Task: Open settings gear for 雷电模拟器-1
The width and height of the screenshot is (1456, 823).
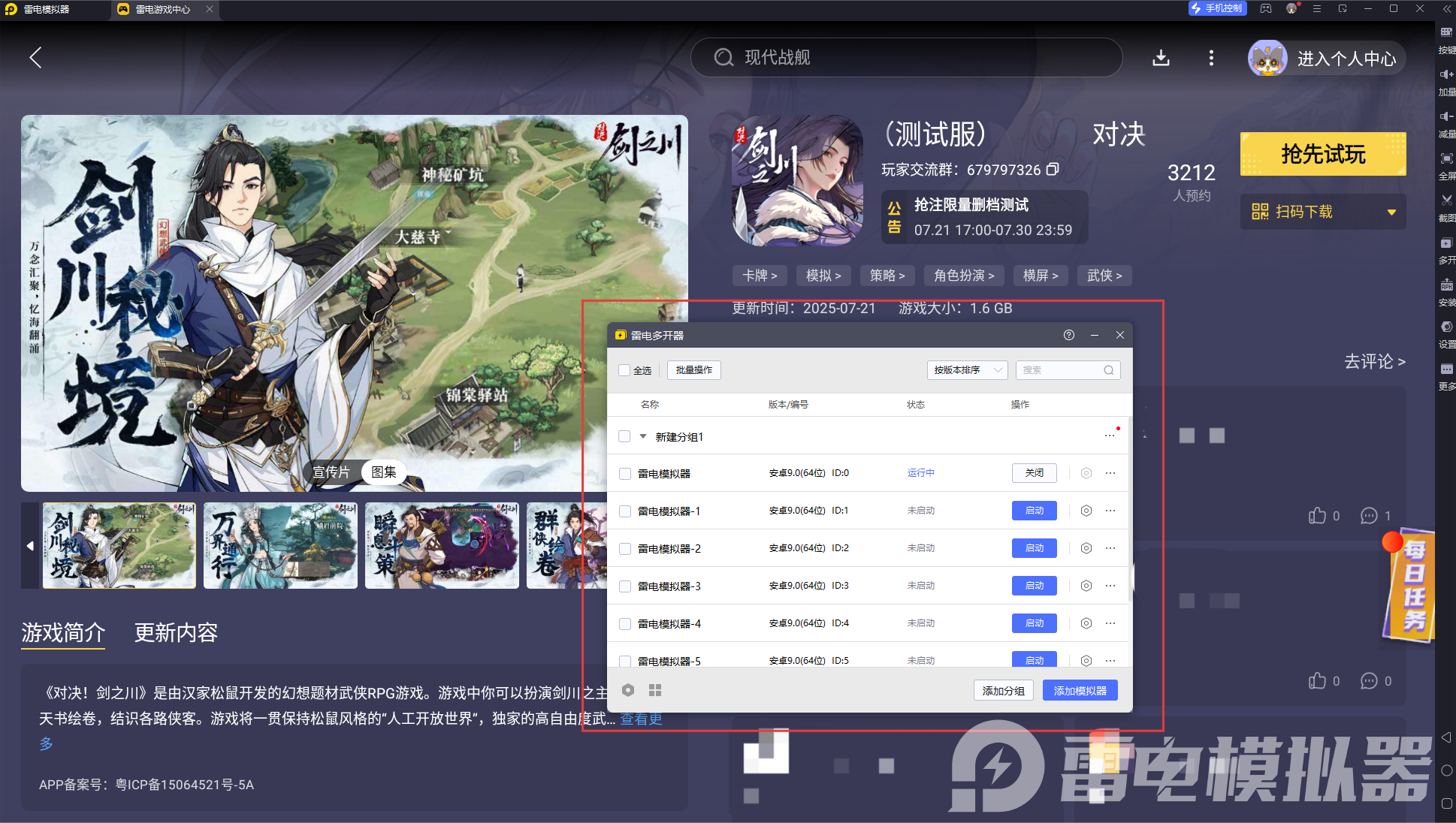Action: pyautogui.click(x=1086, y=511)
